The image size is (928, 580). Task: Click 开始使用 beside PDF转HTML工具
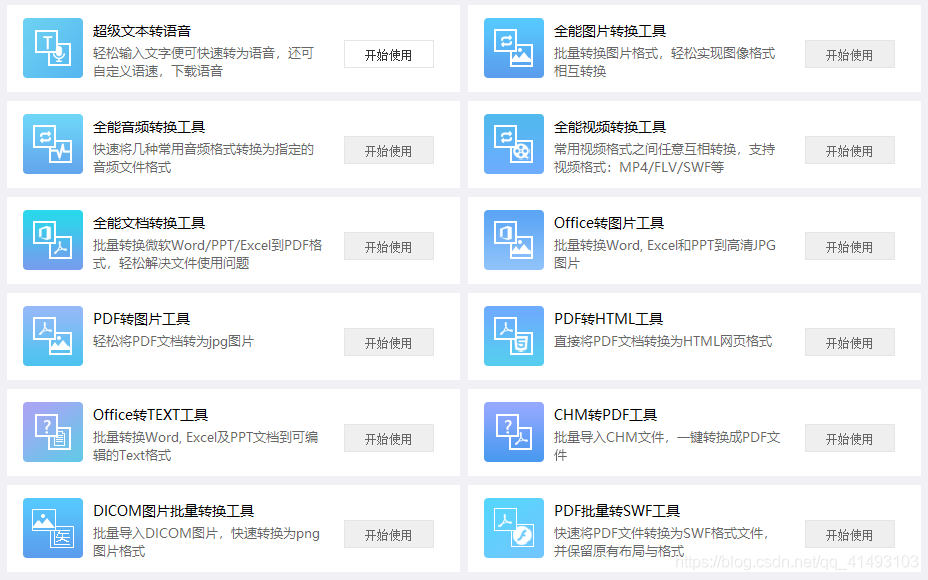pos(850,342)
